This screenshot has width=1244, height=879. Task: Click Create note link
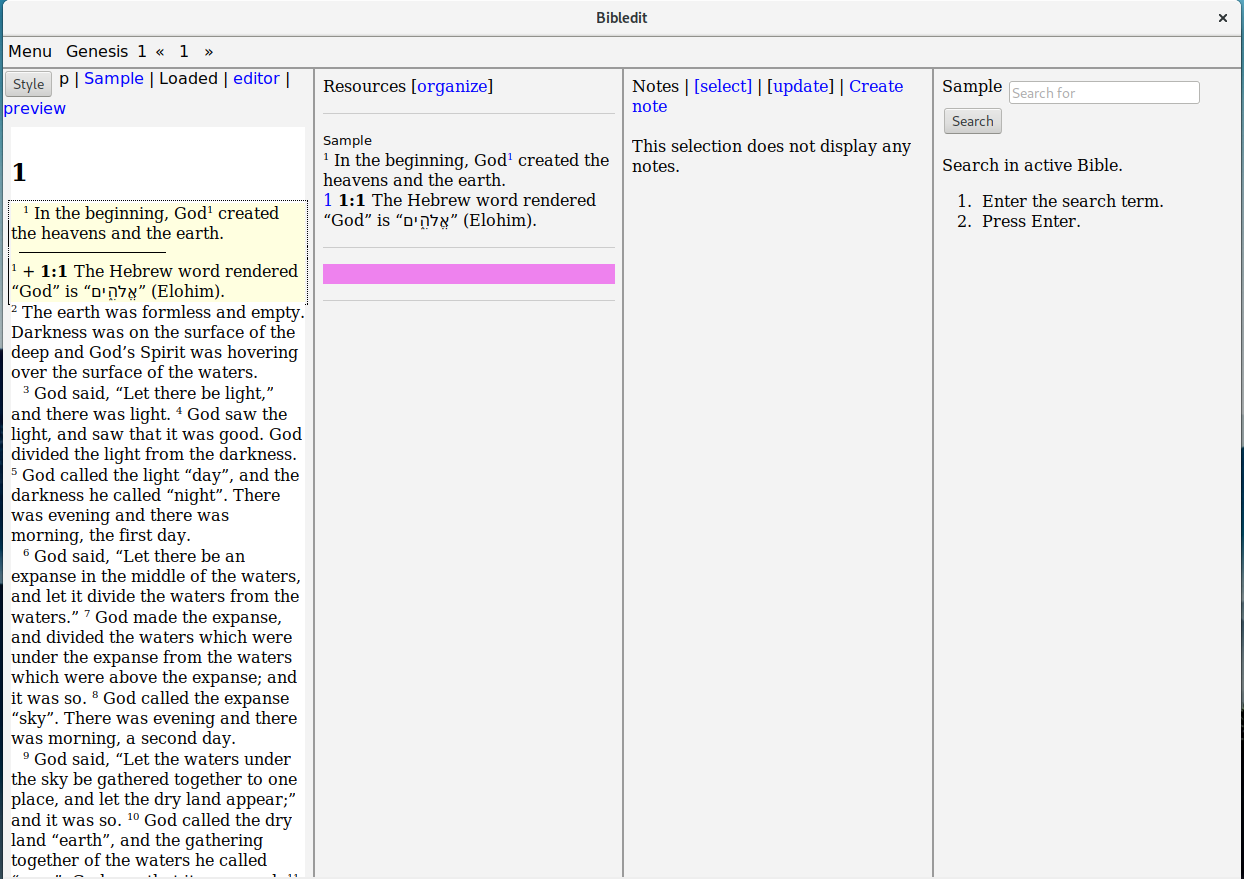click(875, 87)
